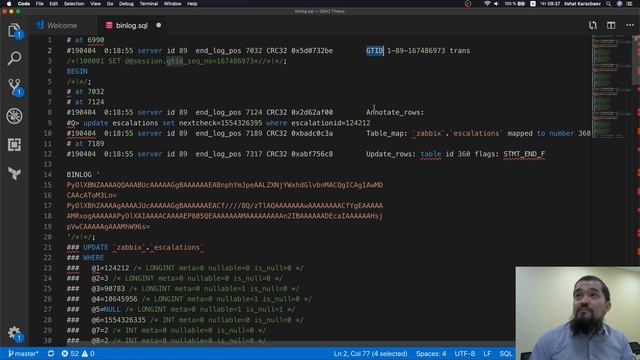Image resolution: width=640 pixels, height=360 pixels.
Task: Open the volume control in menu bar
Action: [496, 4]
